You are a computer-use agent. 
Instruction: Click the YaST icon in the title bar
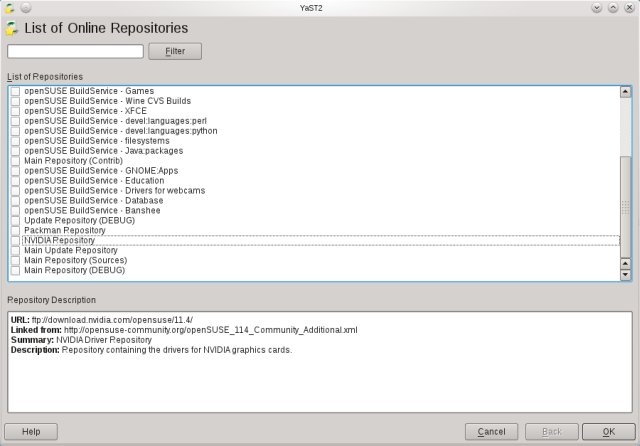(9, 8)
